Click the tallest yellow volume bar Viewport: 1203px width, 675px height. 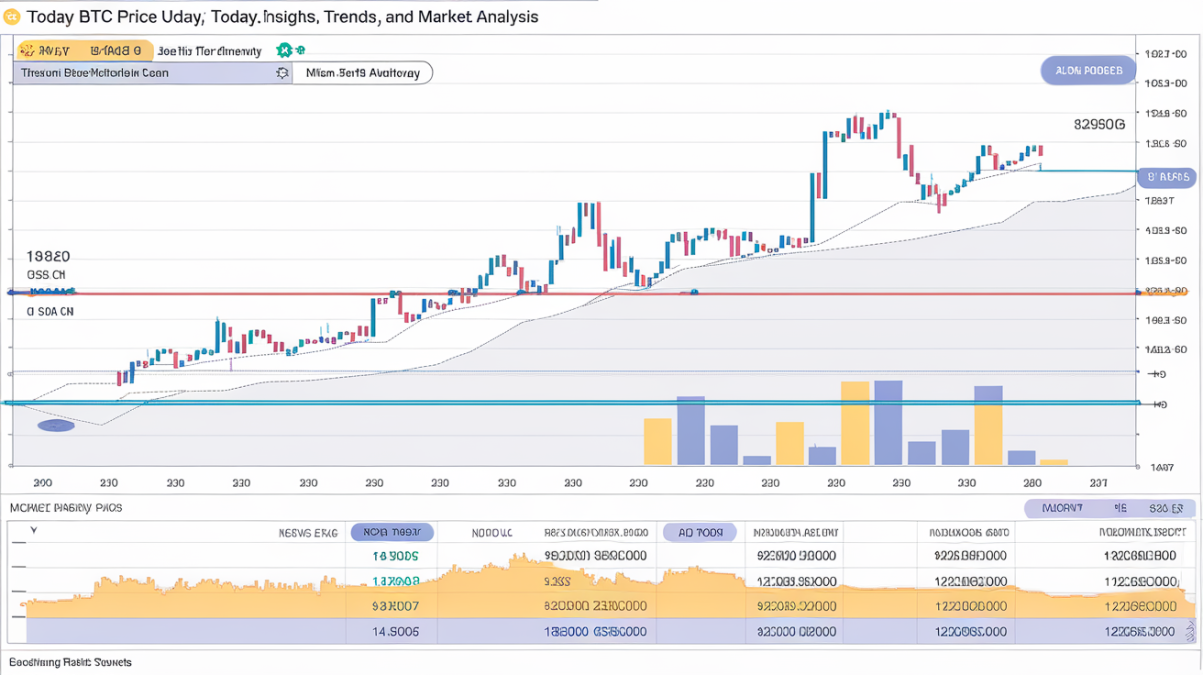[855, 423]
